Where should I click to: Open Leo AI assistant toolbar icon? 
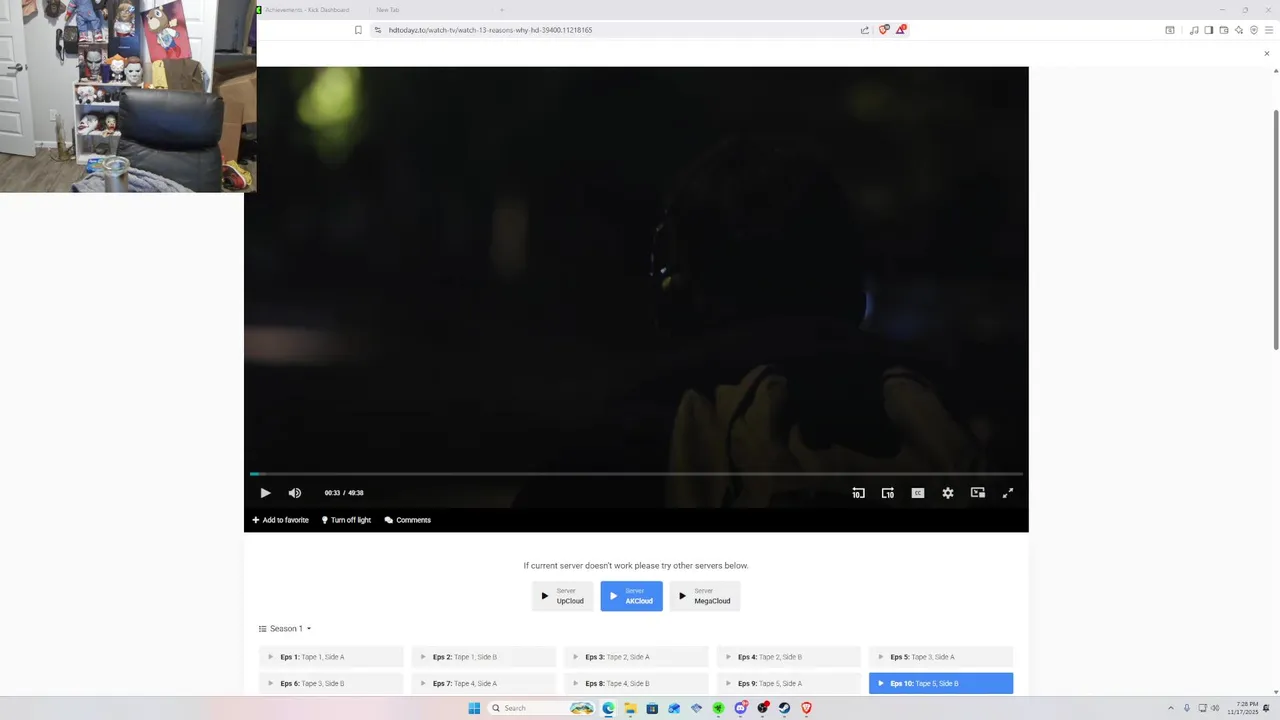[x=1239, y=30]
